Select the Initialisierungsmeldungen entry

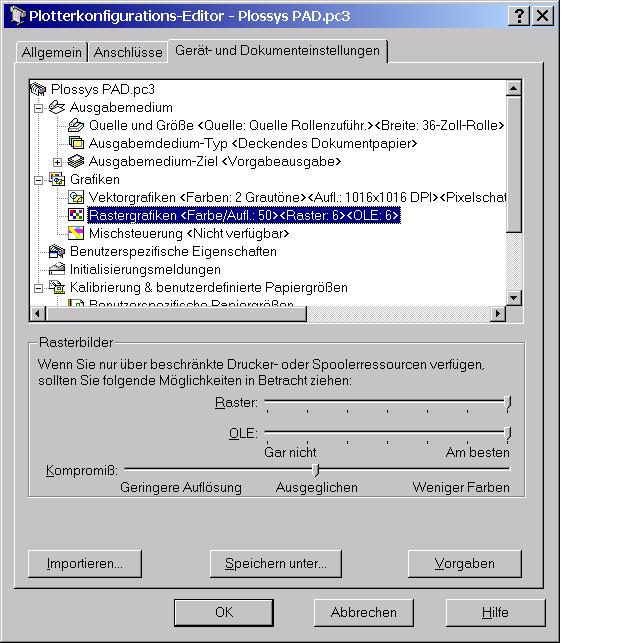click(x=145, y=270)
